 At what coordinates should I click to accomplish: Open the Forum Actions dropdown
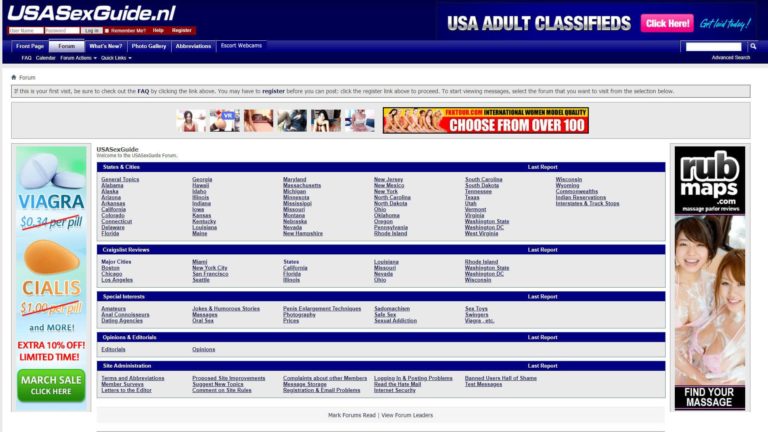[x=78, y=58]
